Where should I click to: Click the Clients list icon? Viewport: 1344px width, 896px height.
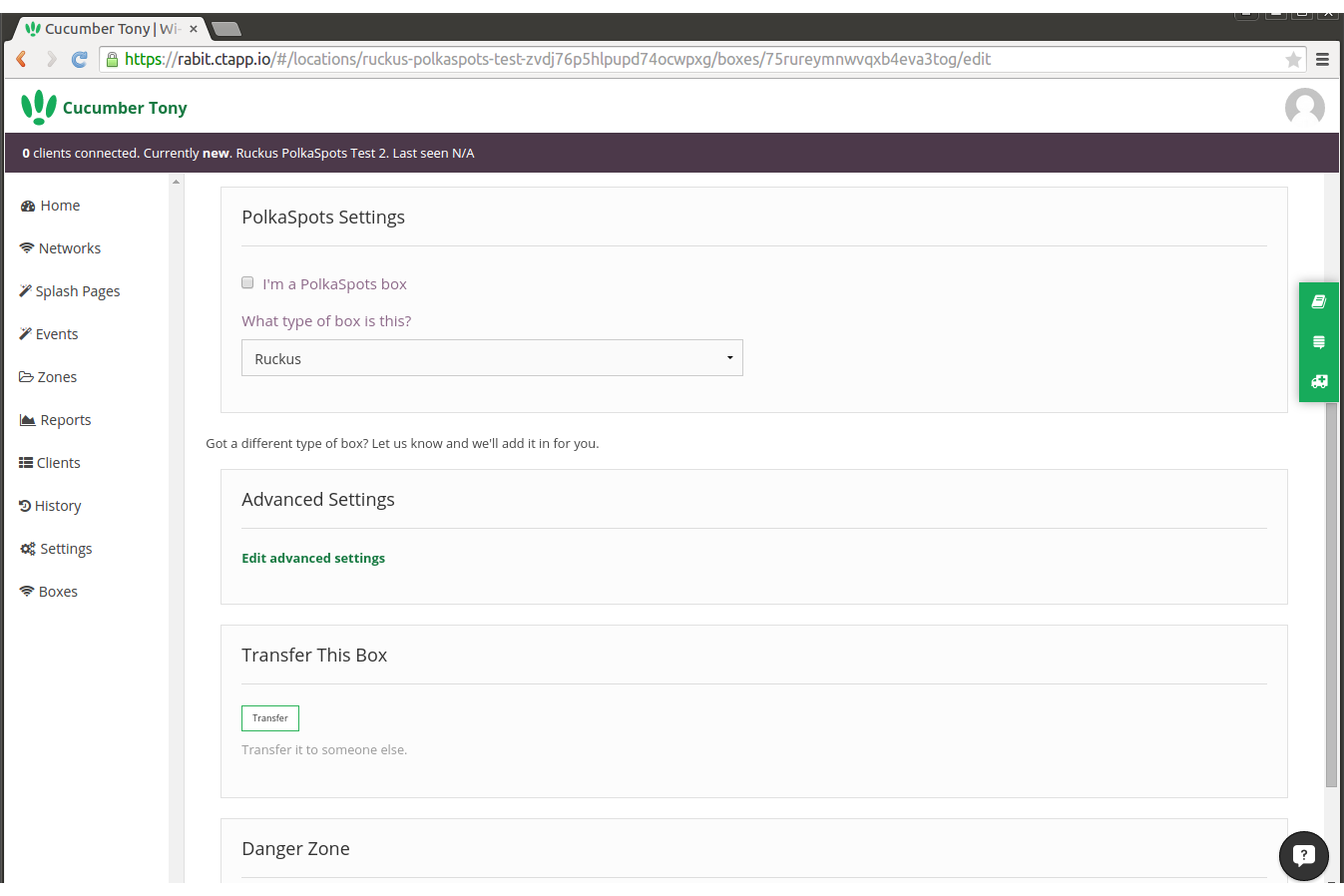26,463
